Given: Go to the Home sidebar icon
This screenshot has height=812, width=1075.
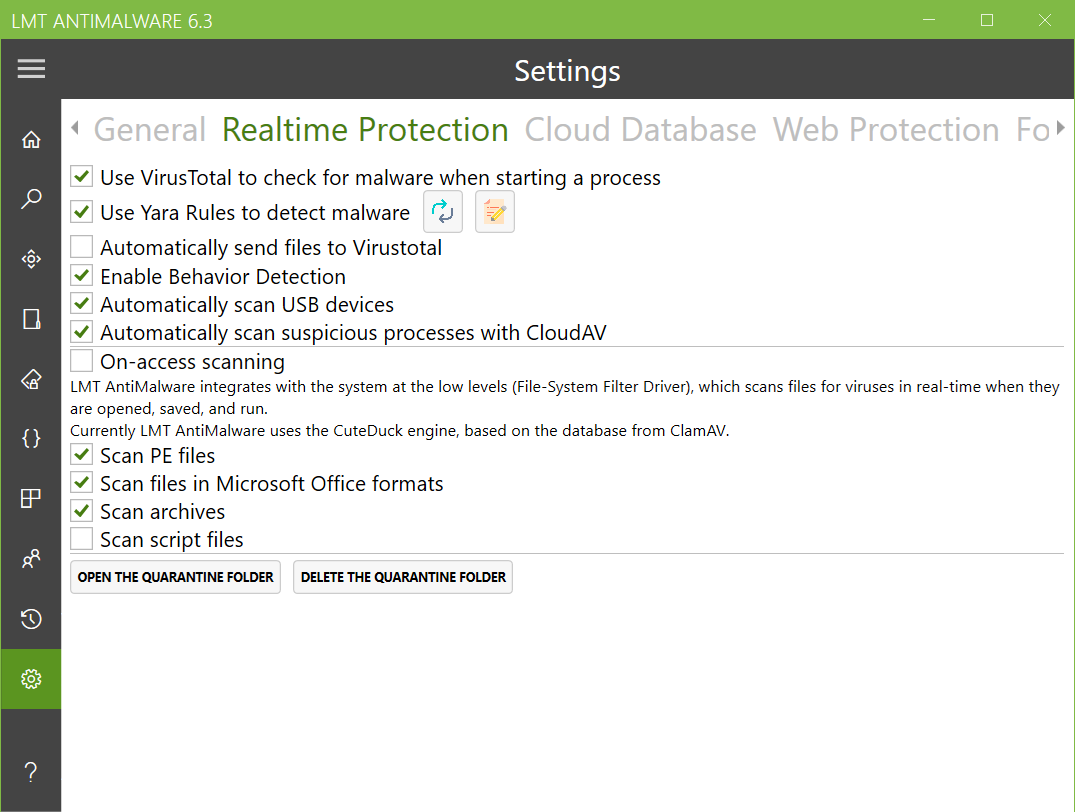Looking at the screenshot, I should (31, 140).
